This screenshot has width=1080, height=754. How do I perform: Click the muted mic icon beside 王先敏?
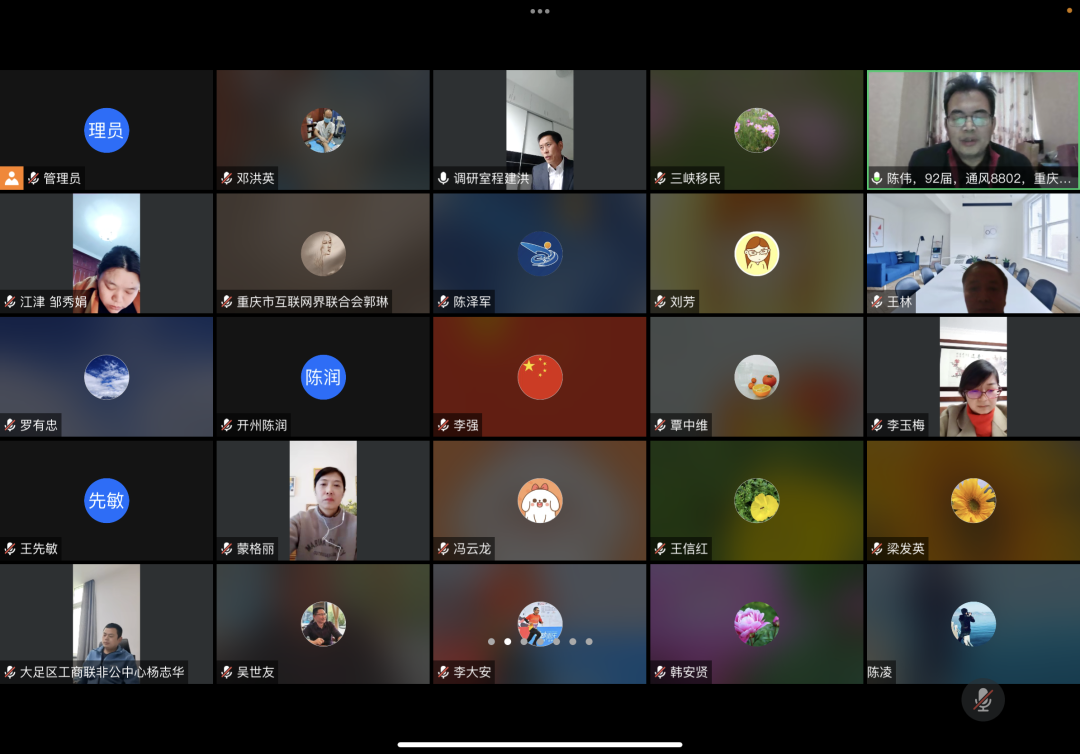tap(10, 549)
